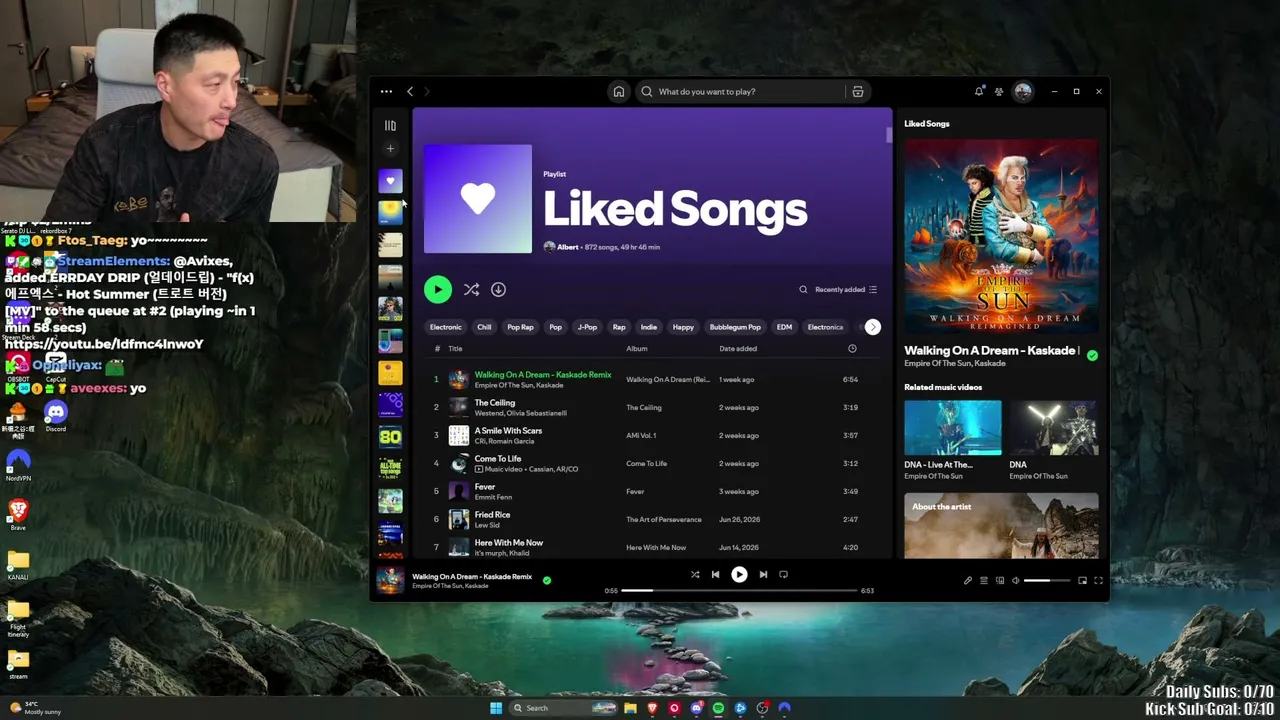Open the Recently added sort dropdown
The height and width of the screenshot is (720, 1280).
846,290
